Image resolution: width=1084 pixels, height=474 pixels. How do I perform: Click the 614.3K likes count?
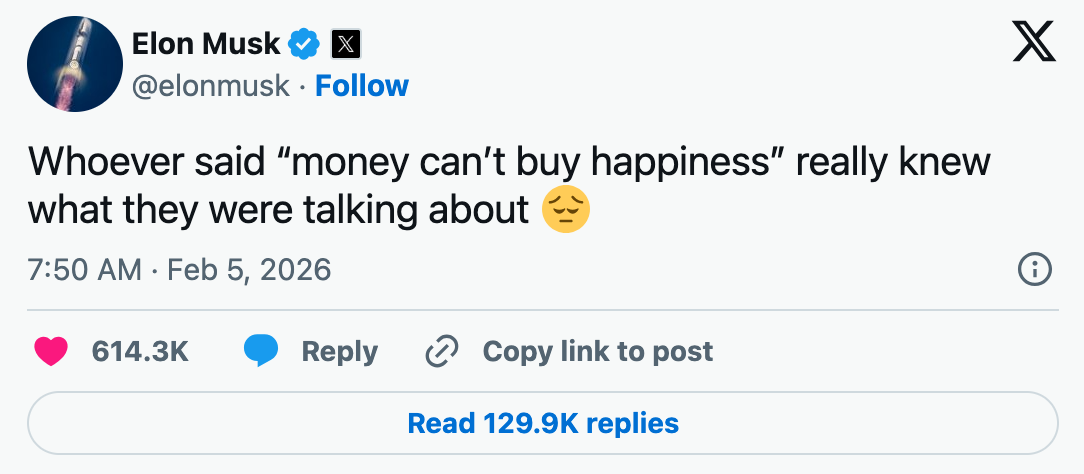pyautogui.click(x=140, y=351)
